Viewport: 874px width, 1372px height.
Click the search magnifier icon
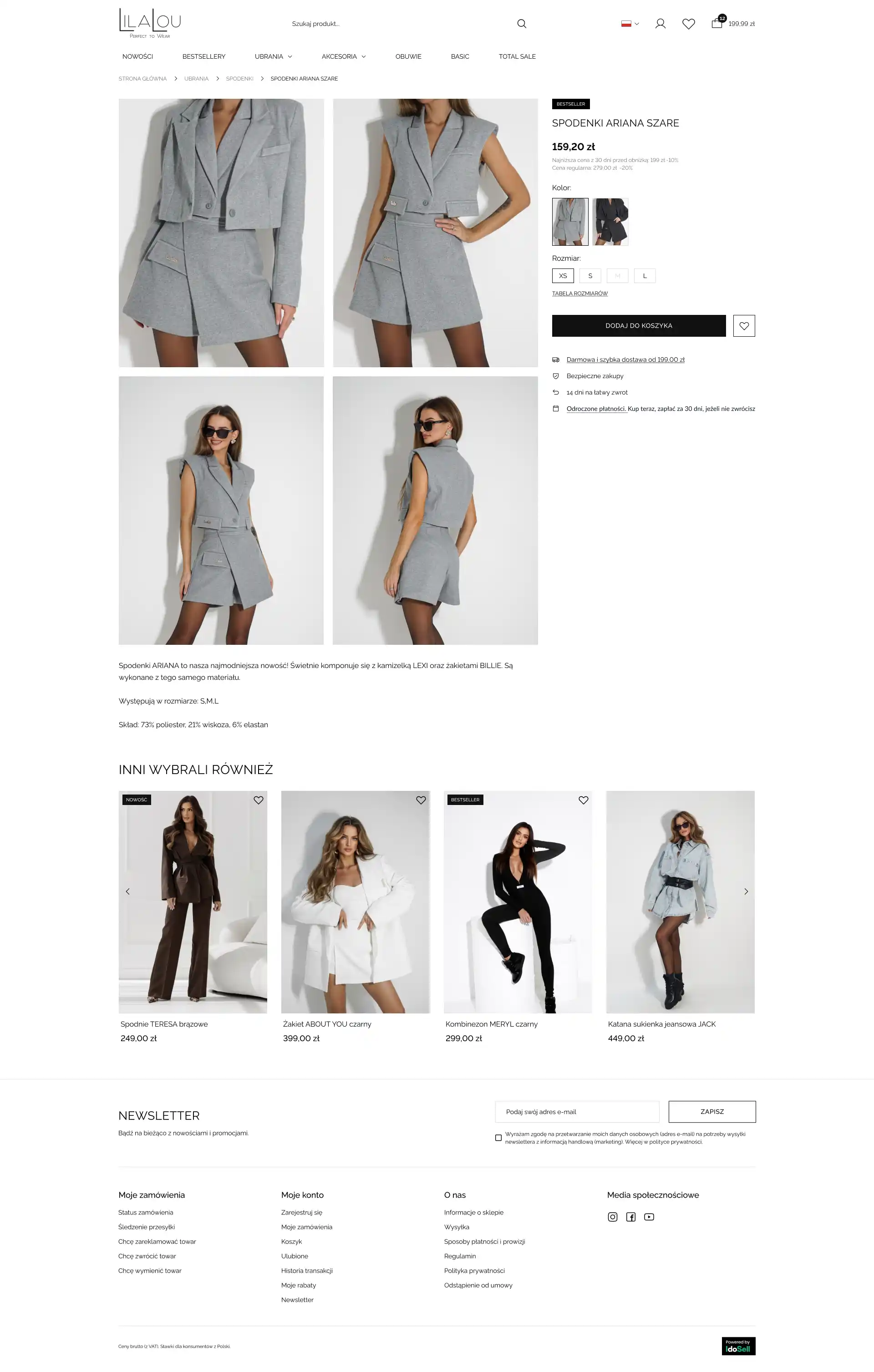click(521, 24)
